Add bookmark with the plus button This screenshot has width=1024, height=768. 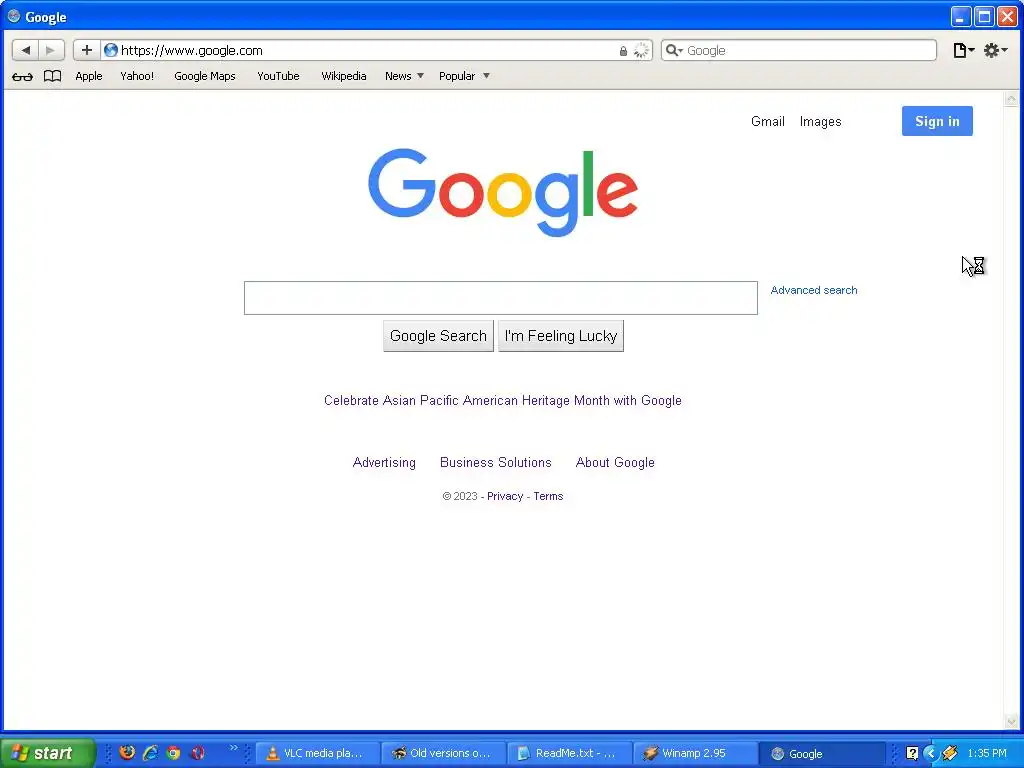(x=86, y=50)
